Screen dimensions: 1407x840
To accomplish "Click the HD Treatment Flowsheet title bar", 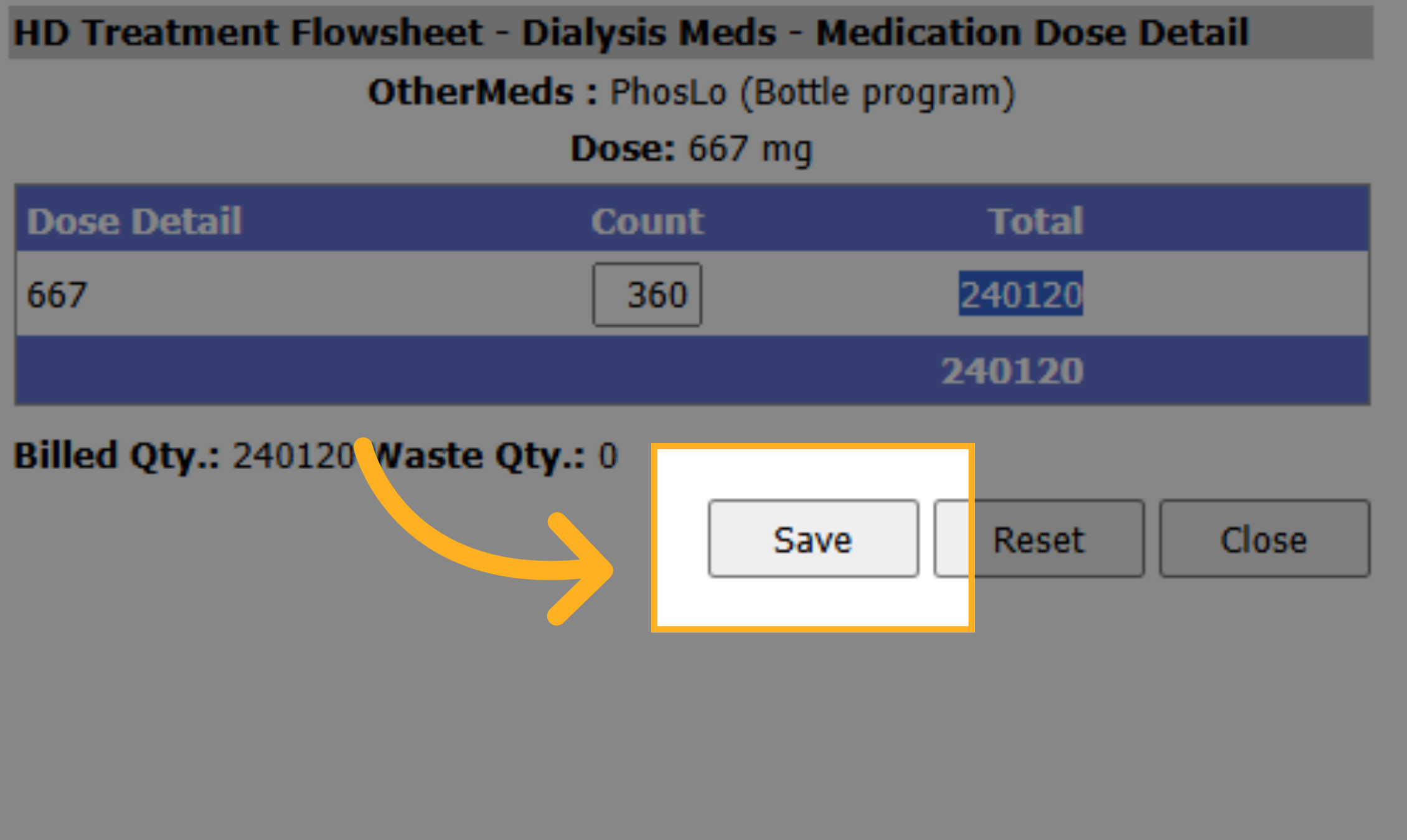I will tap(691, 32).
